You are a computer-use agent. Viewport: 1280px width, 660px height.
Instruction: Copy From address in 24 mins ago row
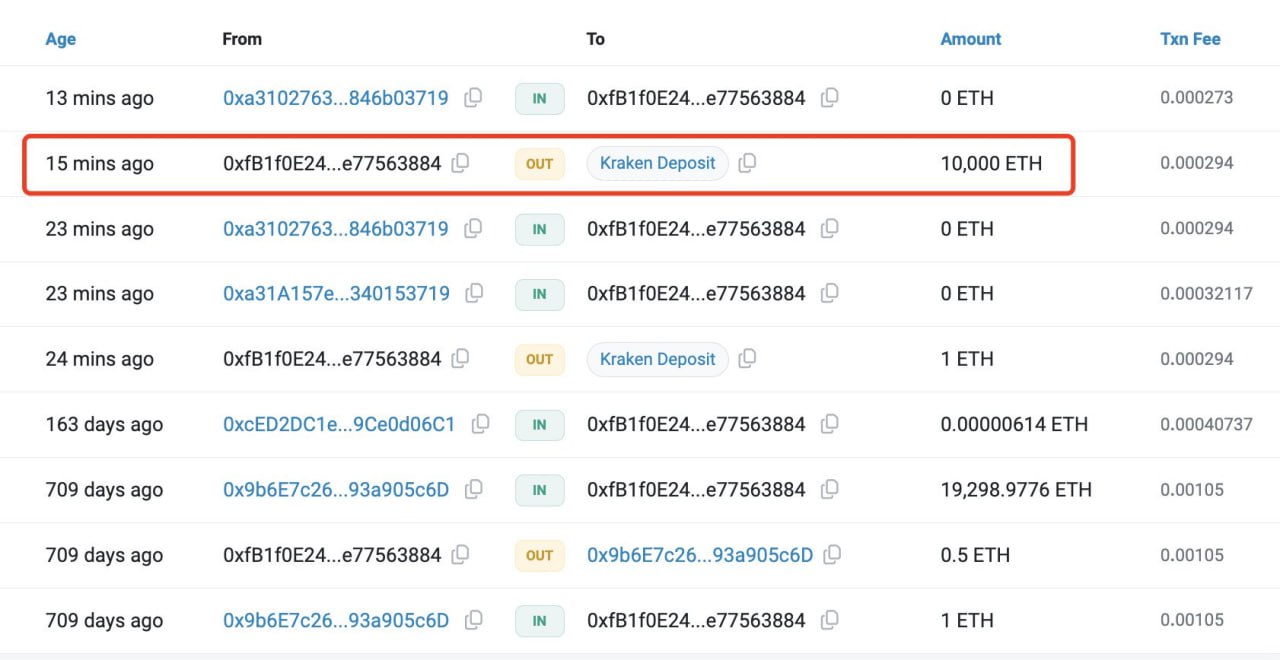[x=460, y=359]
